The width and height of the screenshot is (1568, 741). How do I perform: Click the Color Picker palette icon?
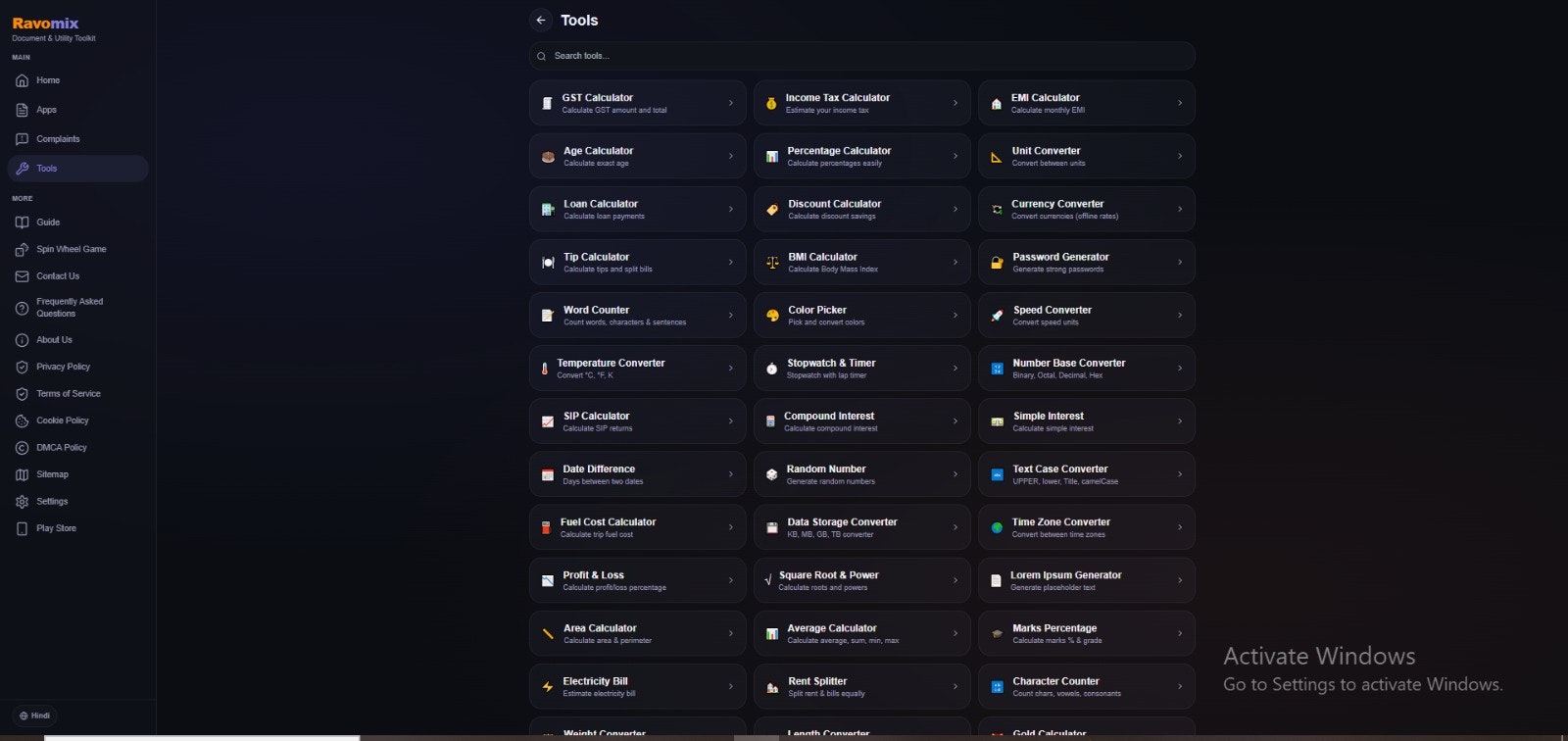772,315
